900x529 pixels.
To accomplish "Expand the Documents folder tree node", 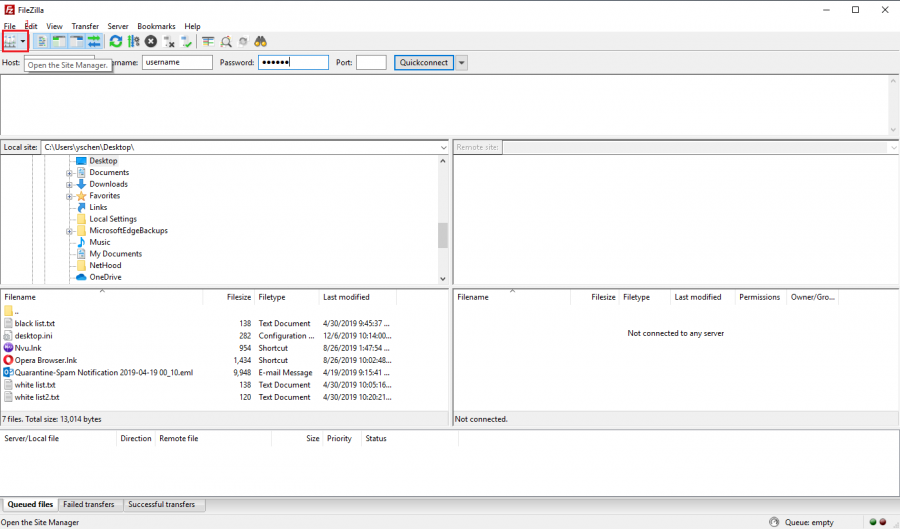I will point(70,173).
